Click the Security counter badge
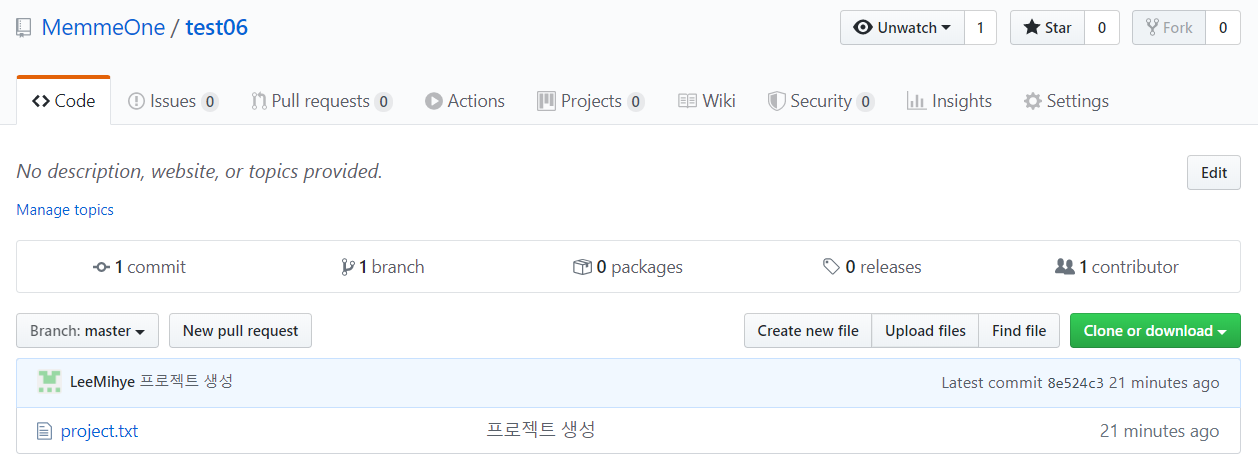The width and height of the screenshot is (1258, 465). coord(865,102)
